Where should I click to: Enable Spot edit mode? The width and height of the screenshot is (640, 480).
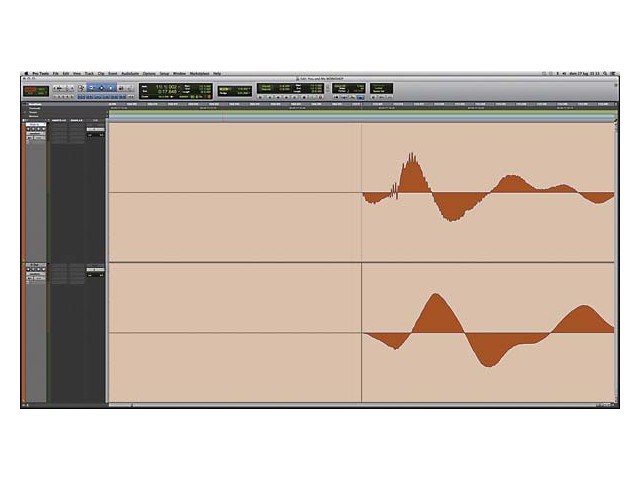[x=42, y=88]
